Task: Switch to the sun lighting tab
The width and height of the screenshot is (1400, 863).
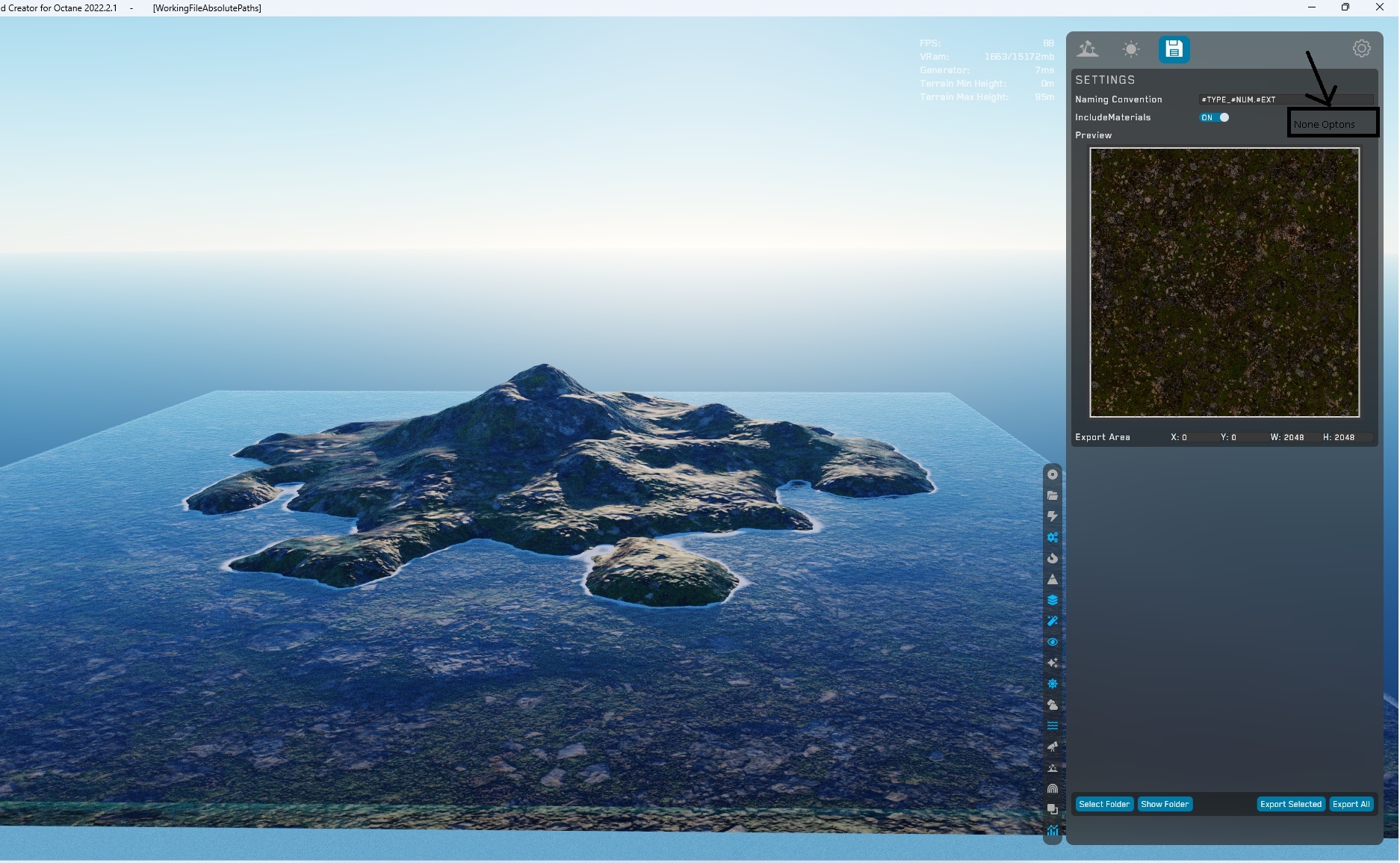Action: [1131, 49]
